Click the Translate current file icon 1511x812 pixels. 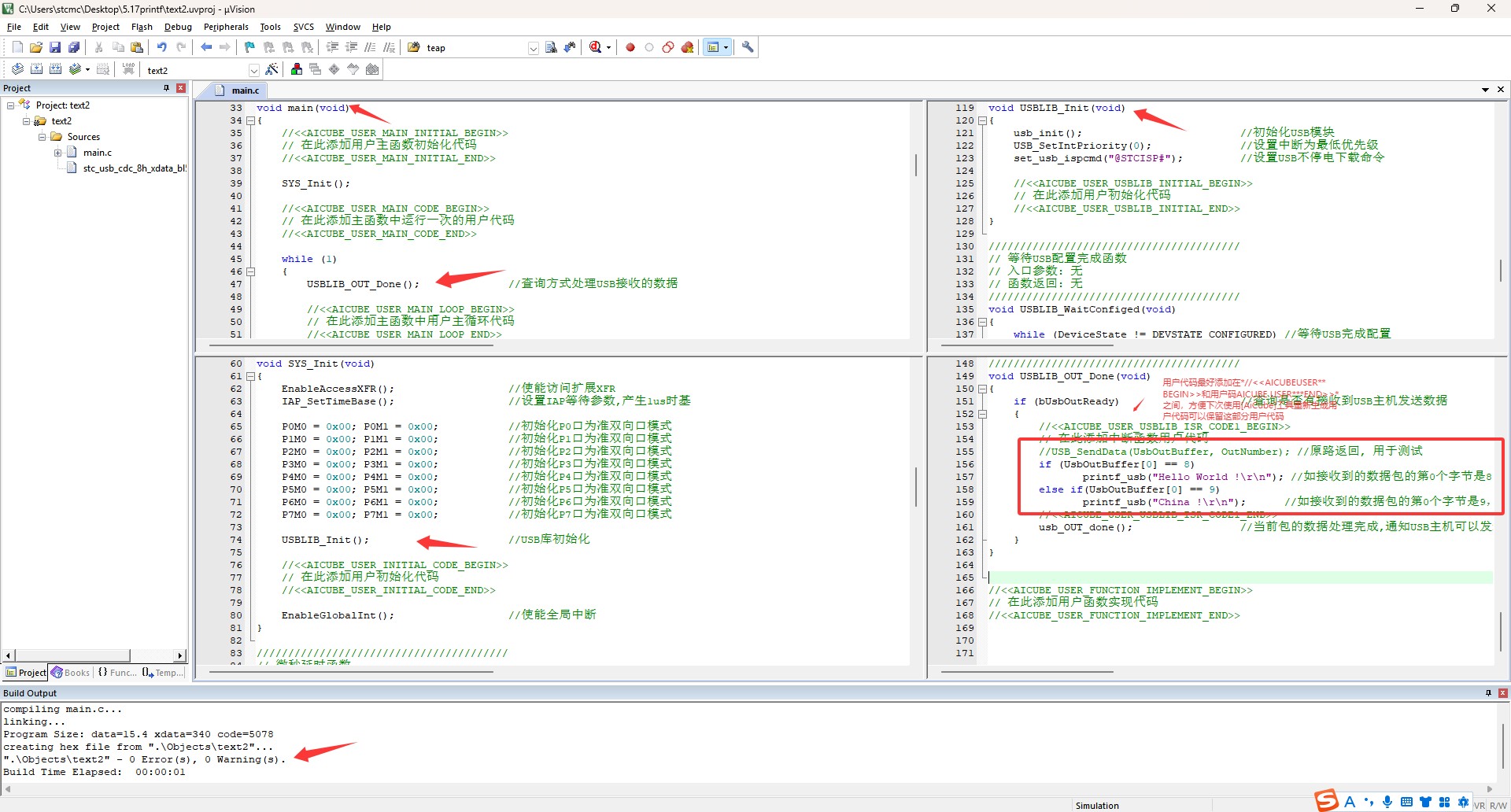[x=17, y=69]
